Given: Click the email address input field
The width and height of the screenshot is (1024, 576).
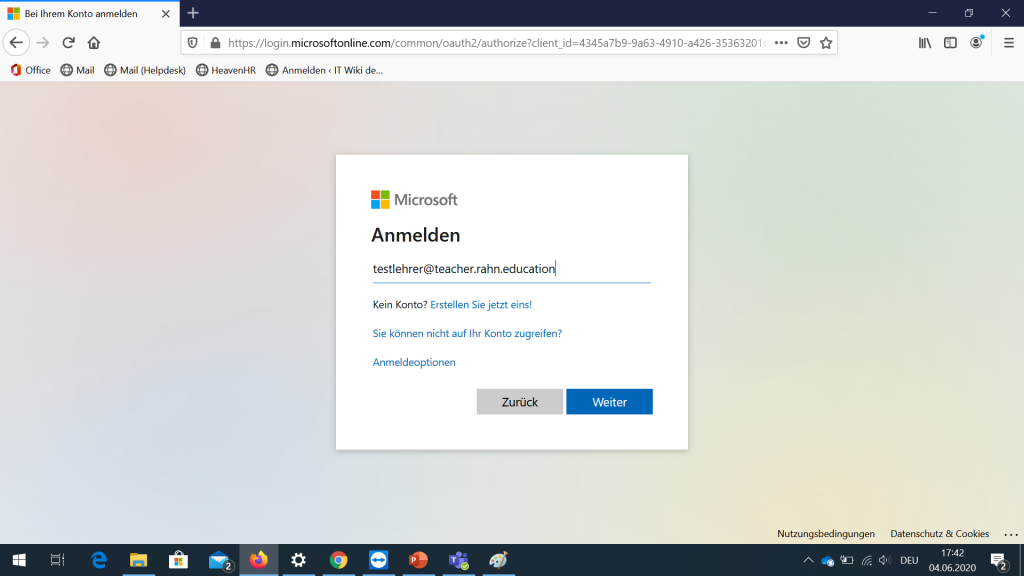Looking at the screenshot, I should coord(511,269).
